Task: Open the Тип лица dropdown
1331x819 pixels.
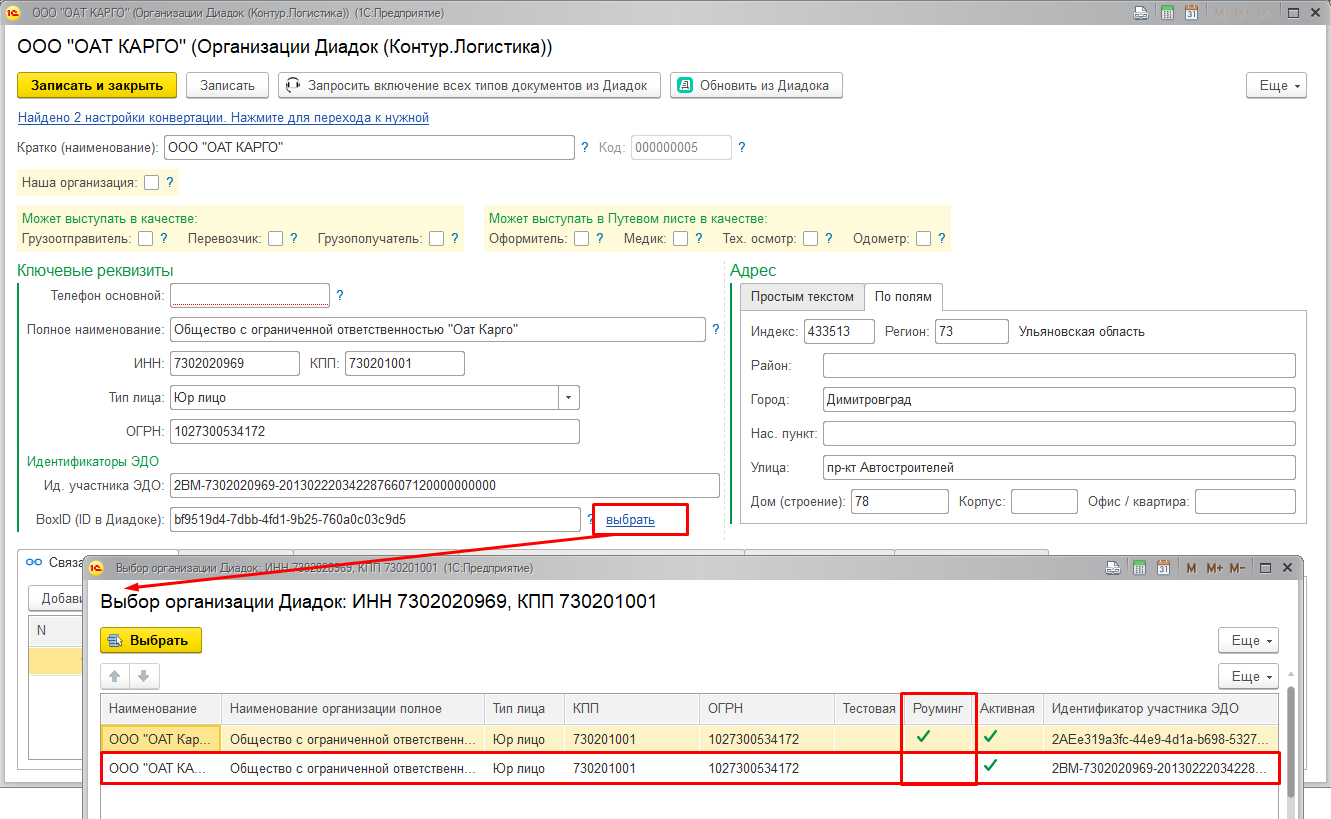Action: point(569,397)
